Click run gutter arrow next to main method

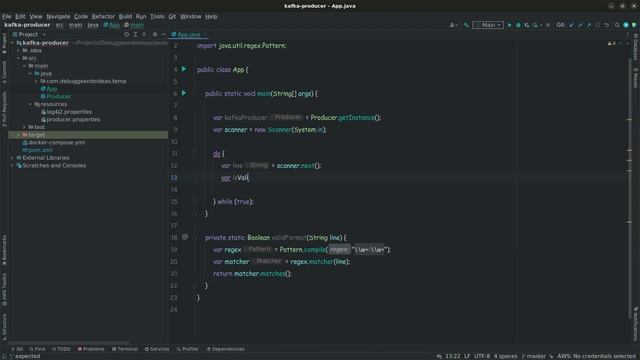click(184, 93)
